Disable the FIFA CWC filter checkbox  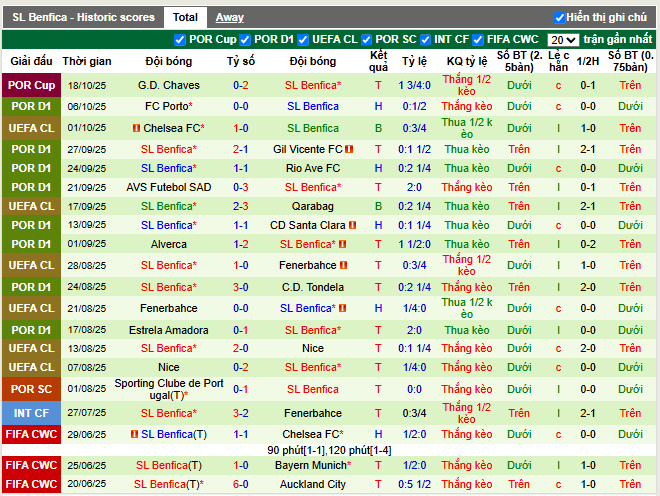(x=478, y=40)
